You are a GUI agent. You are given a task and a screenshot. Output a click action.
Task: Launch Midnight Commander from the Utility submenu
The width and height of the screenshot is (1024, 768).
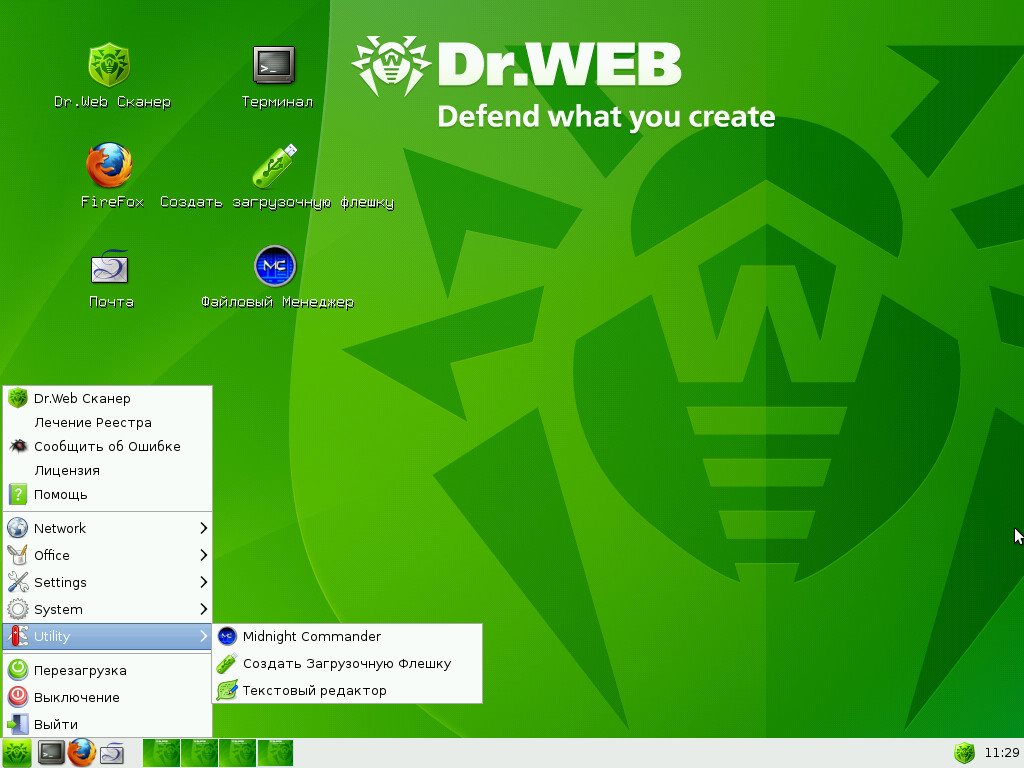[x=347, y=636]
